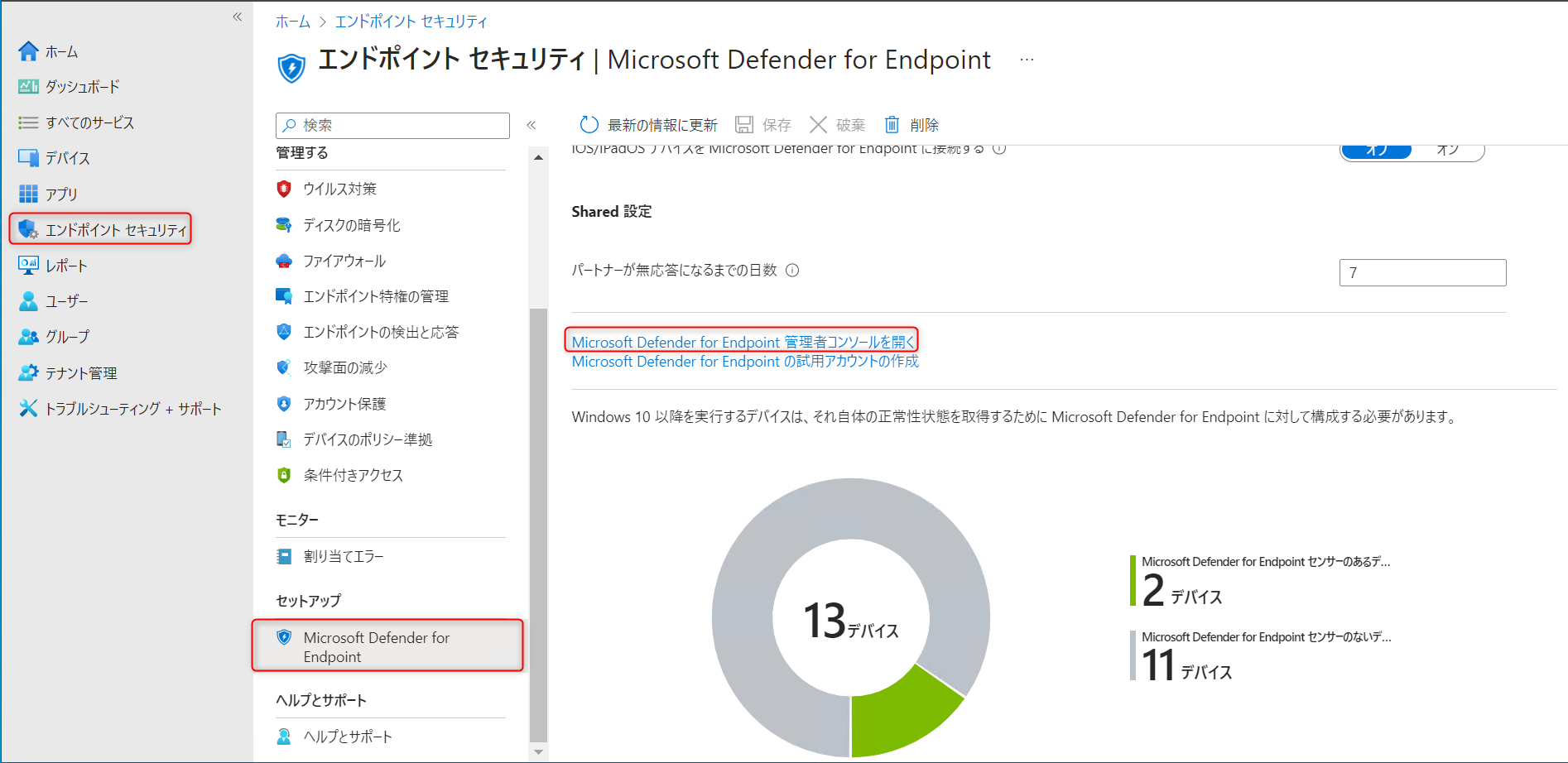Collapse the left navigation with double chevron

[x=238, y=17]
